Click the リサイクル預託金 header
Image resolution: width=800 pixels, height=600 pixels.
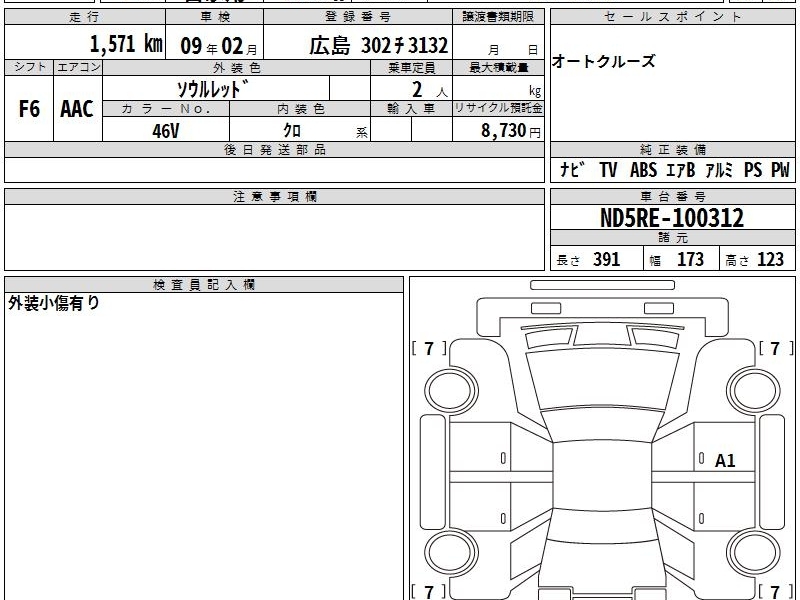click(x=498, y=109)
